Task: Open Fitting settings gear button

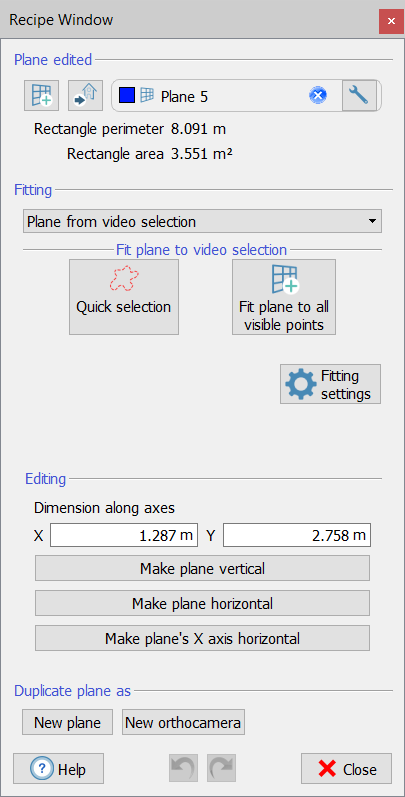Action: [330, 384]
